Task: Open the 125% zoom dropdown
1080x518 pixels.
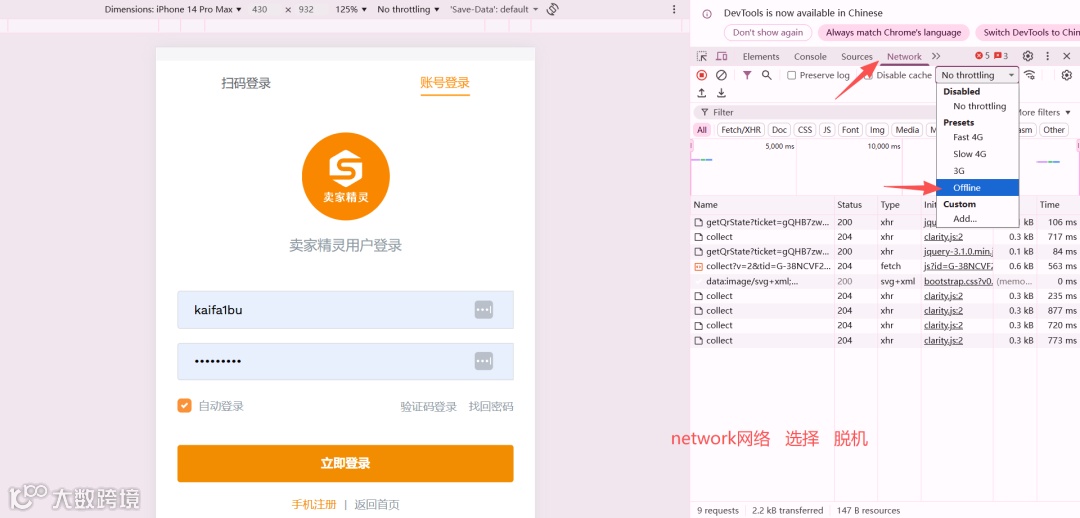Action: coord(351,10)
